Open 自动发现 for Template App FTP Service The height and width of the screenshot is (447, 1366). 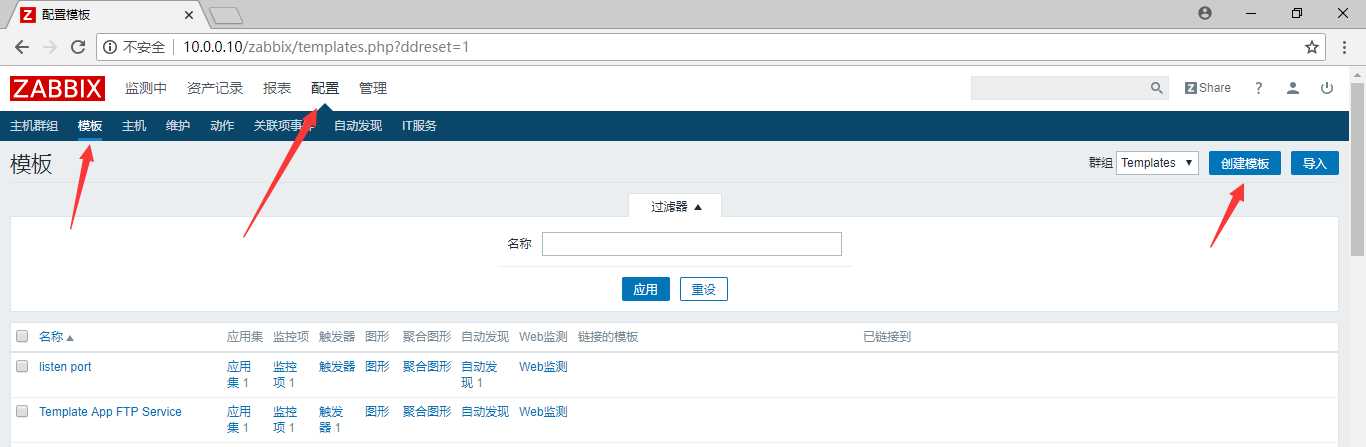click(485, 411)
